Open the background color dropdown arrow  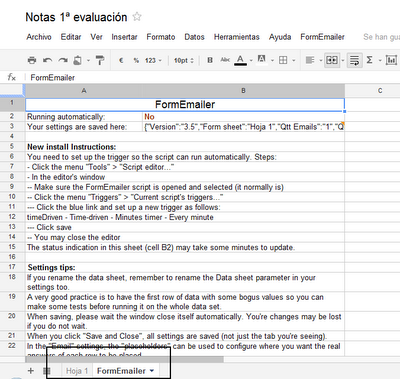click(272, 61)
